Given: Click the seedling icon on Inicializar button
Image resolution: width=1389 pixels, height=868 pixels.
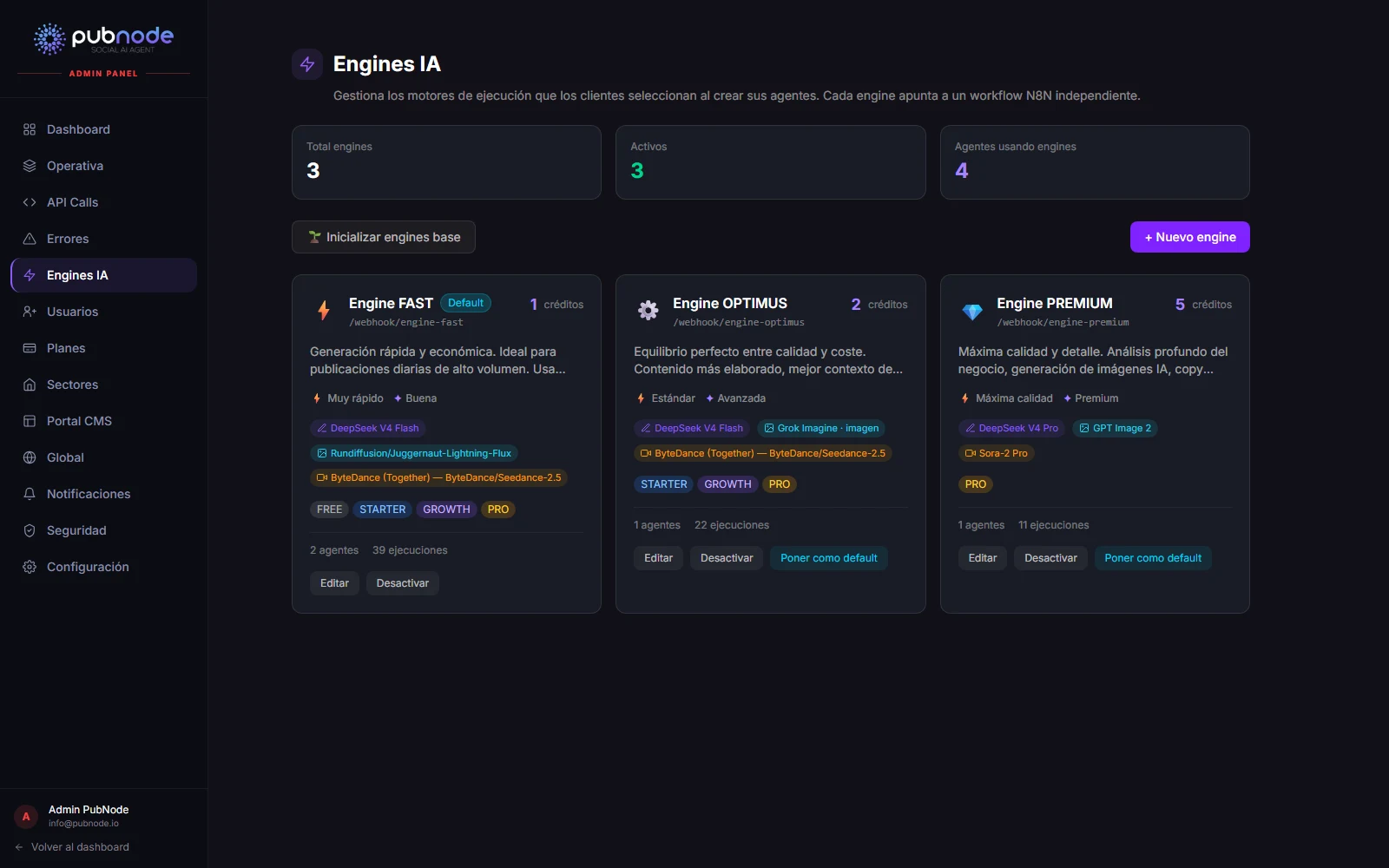Looking at the screenshot, I should tap(315, 237).
